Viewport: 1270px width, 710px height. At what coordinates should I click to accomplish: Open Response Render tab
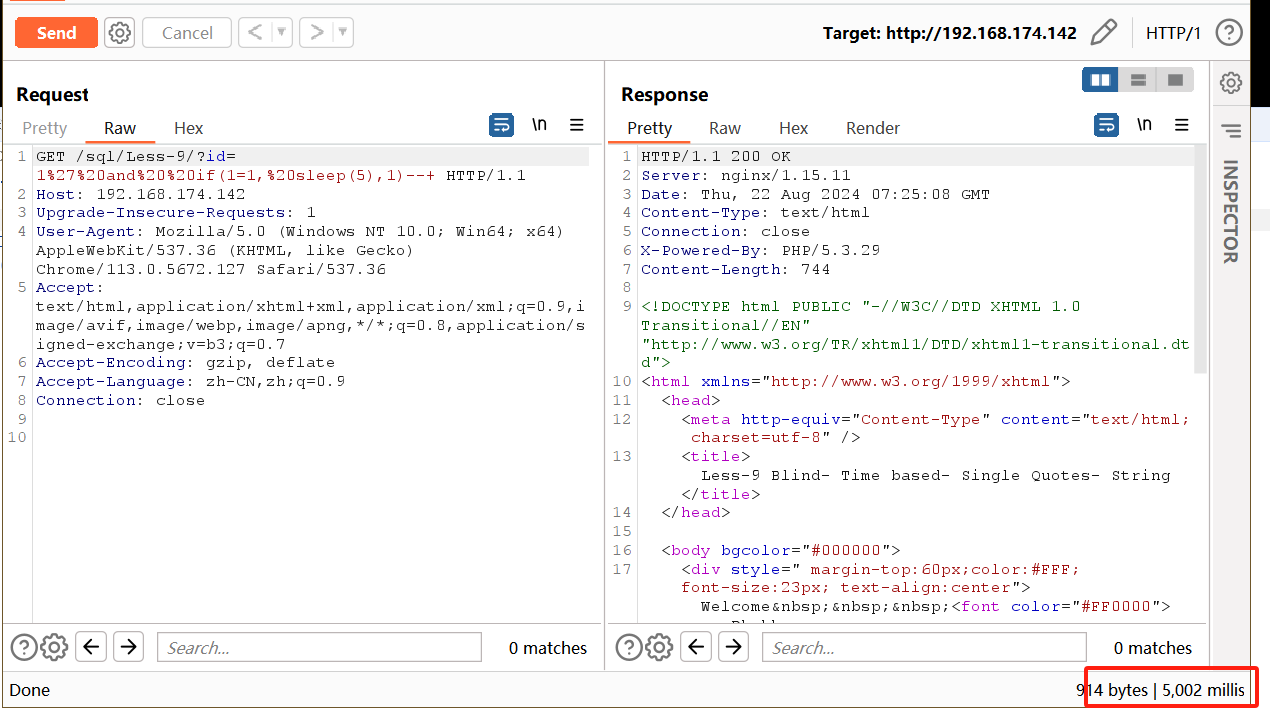point(873,128)
